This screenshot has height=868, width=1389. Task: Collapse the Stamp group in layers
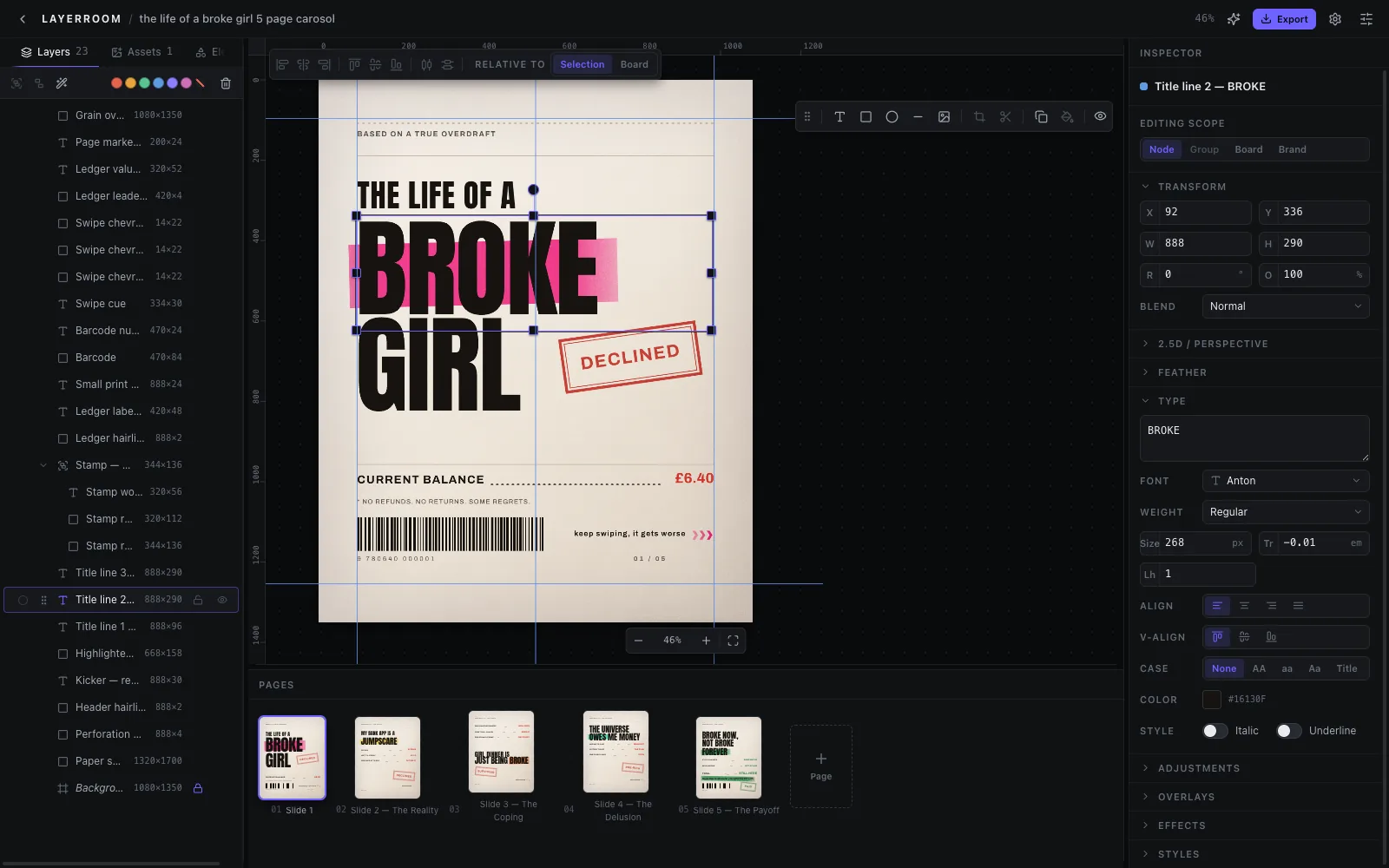tap(43, 465)
